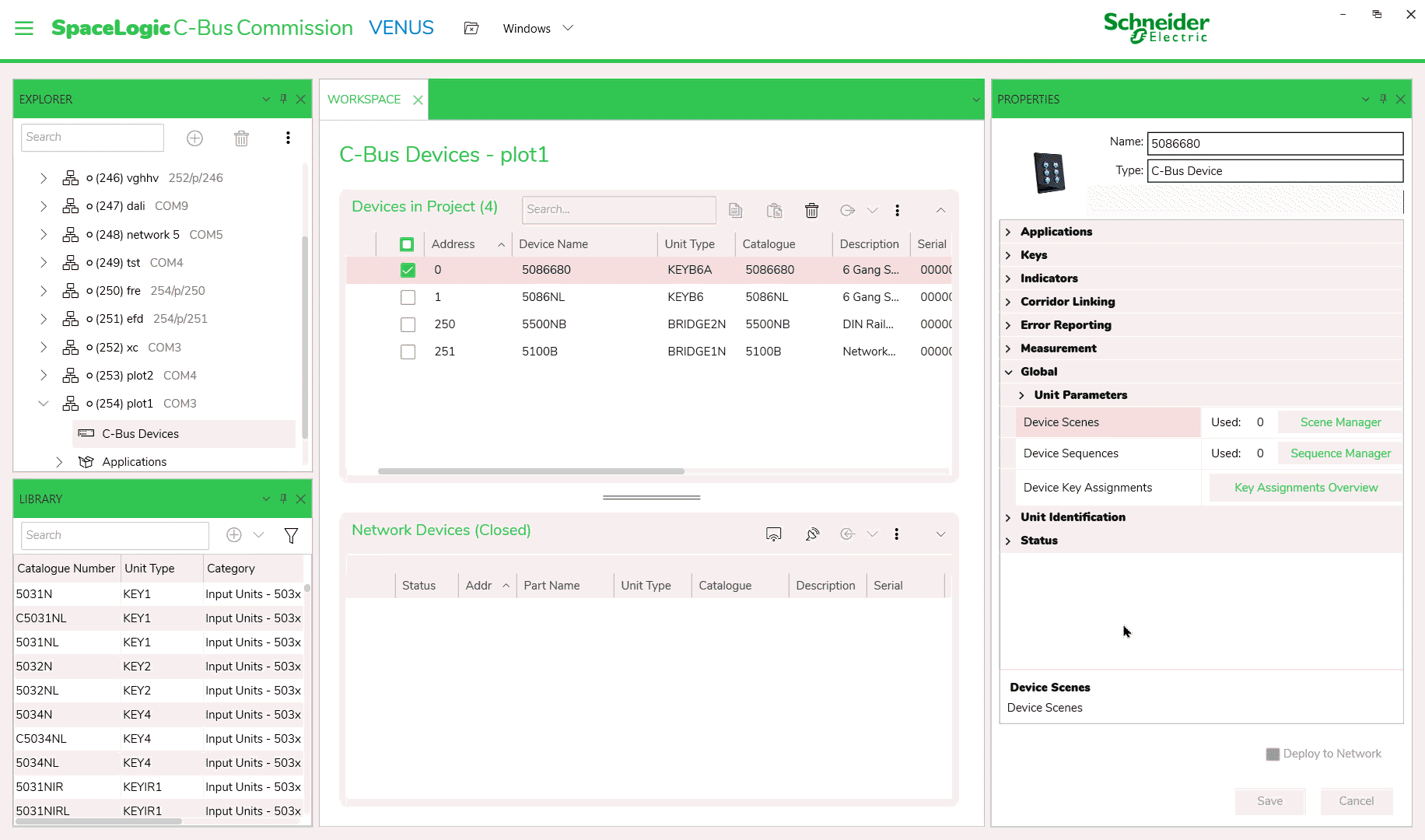Open the hamburger main menu

tap(24, 28)
